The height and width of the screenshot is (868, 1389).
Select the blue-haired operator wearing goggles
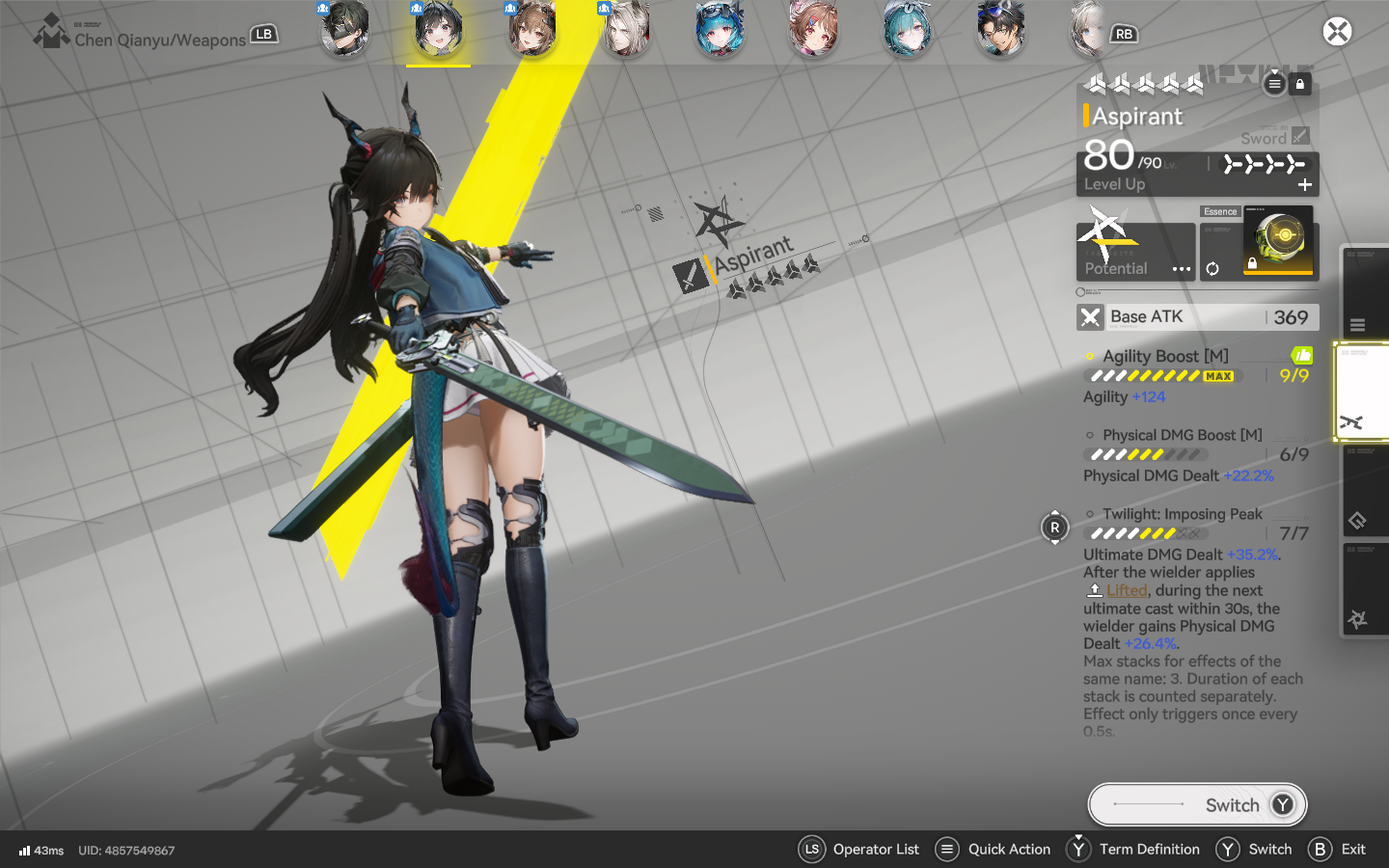click(x=719, y=29)
